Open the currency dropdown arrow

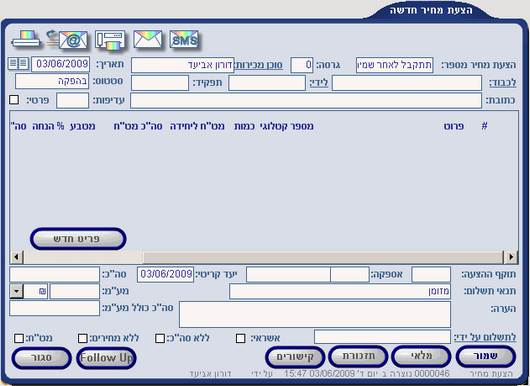click(x=17, y=291)
